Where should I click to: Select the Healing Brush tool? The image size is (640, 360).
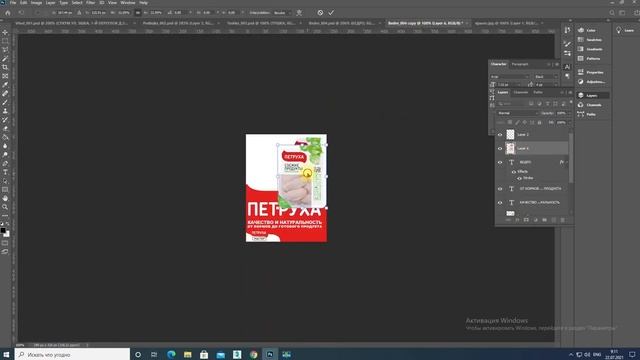click(5, 93)
